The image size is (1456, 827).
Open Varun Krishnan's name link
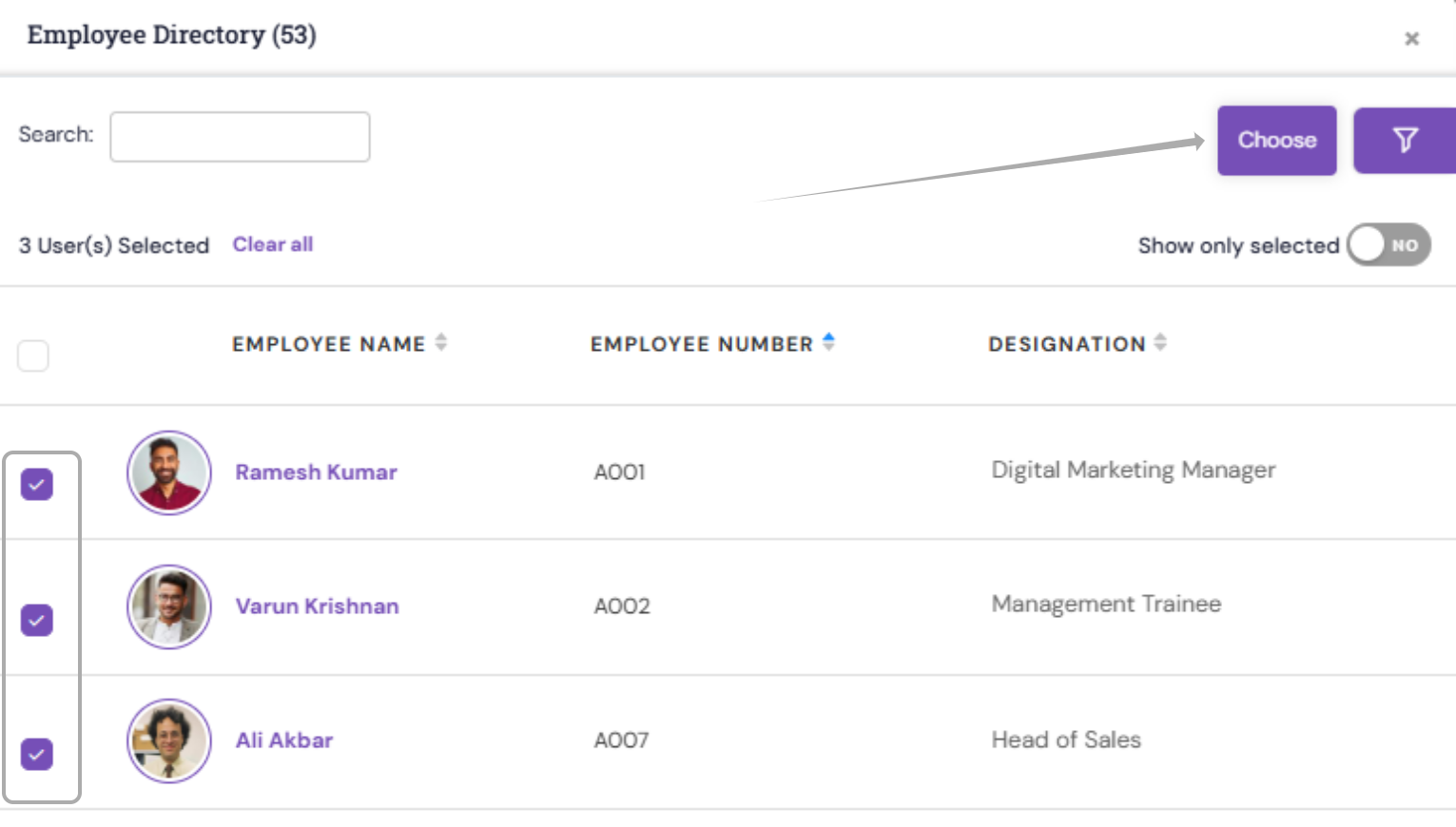point(317,606)
